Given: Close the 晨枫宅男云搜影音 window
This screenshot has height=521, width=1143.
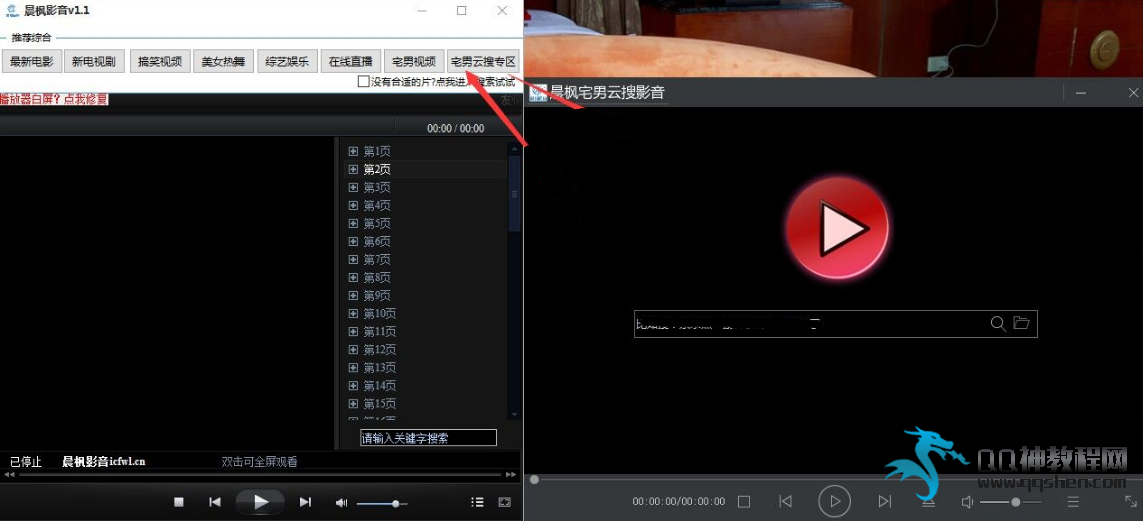Looking at the screenshot, I should coord(1133,93).
